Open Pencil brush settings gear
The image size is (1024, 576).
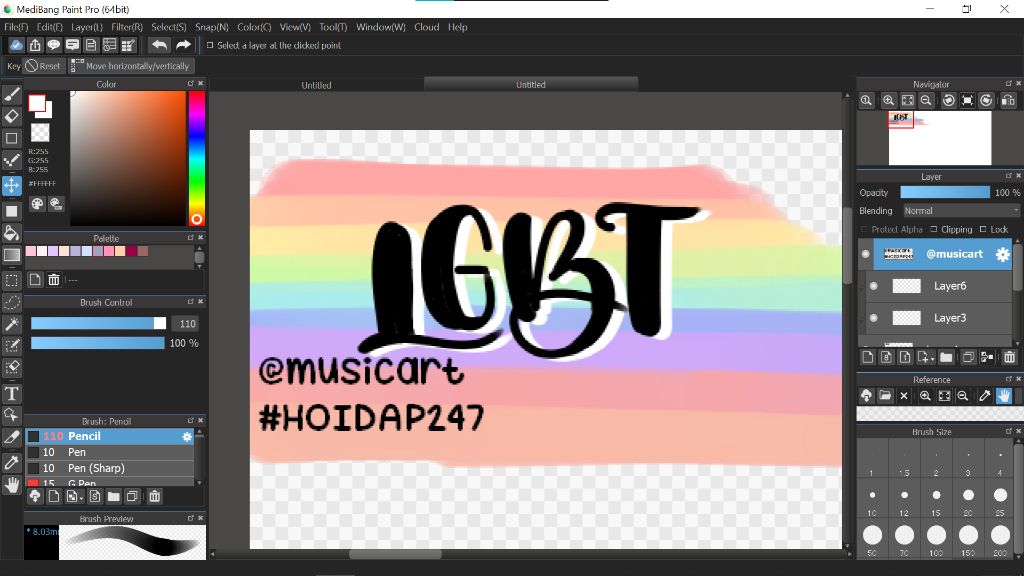click(187, 436)
